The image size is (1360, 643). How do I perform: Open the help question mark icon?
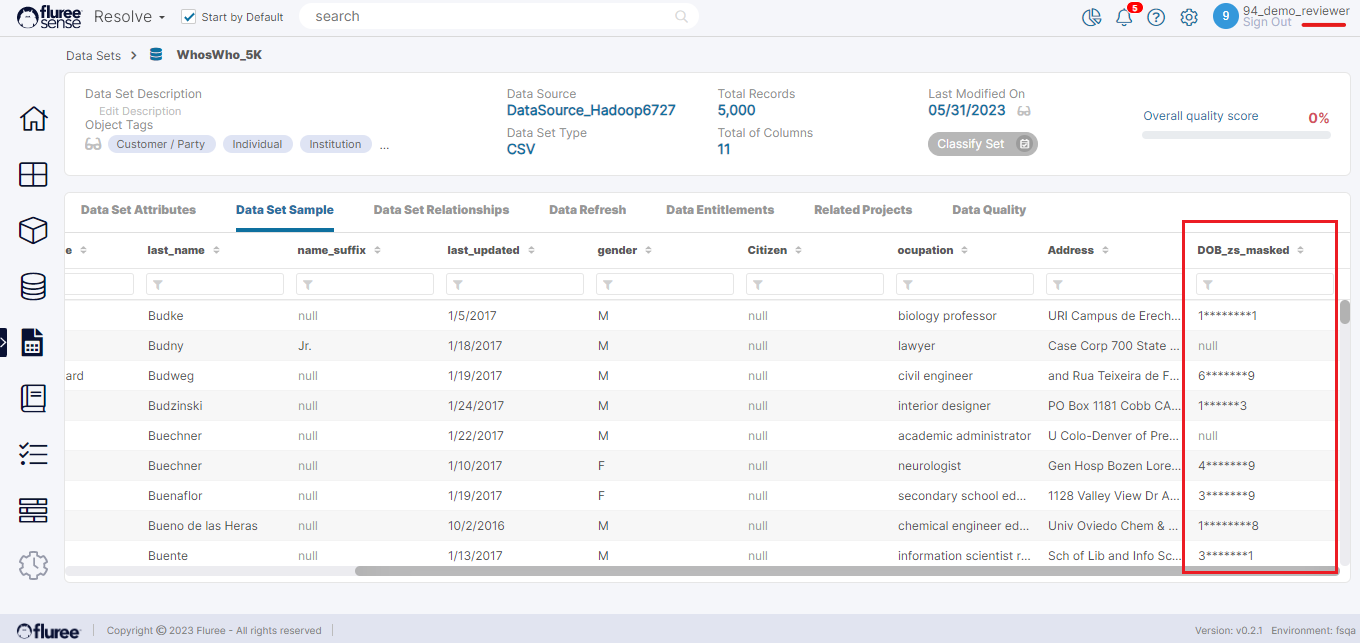tap(1156, 17)
